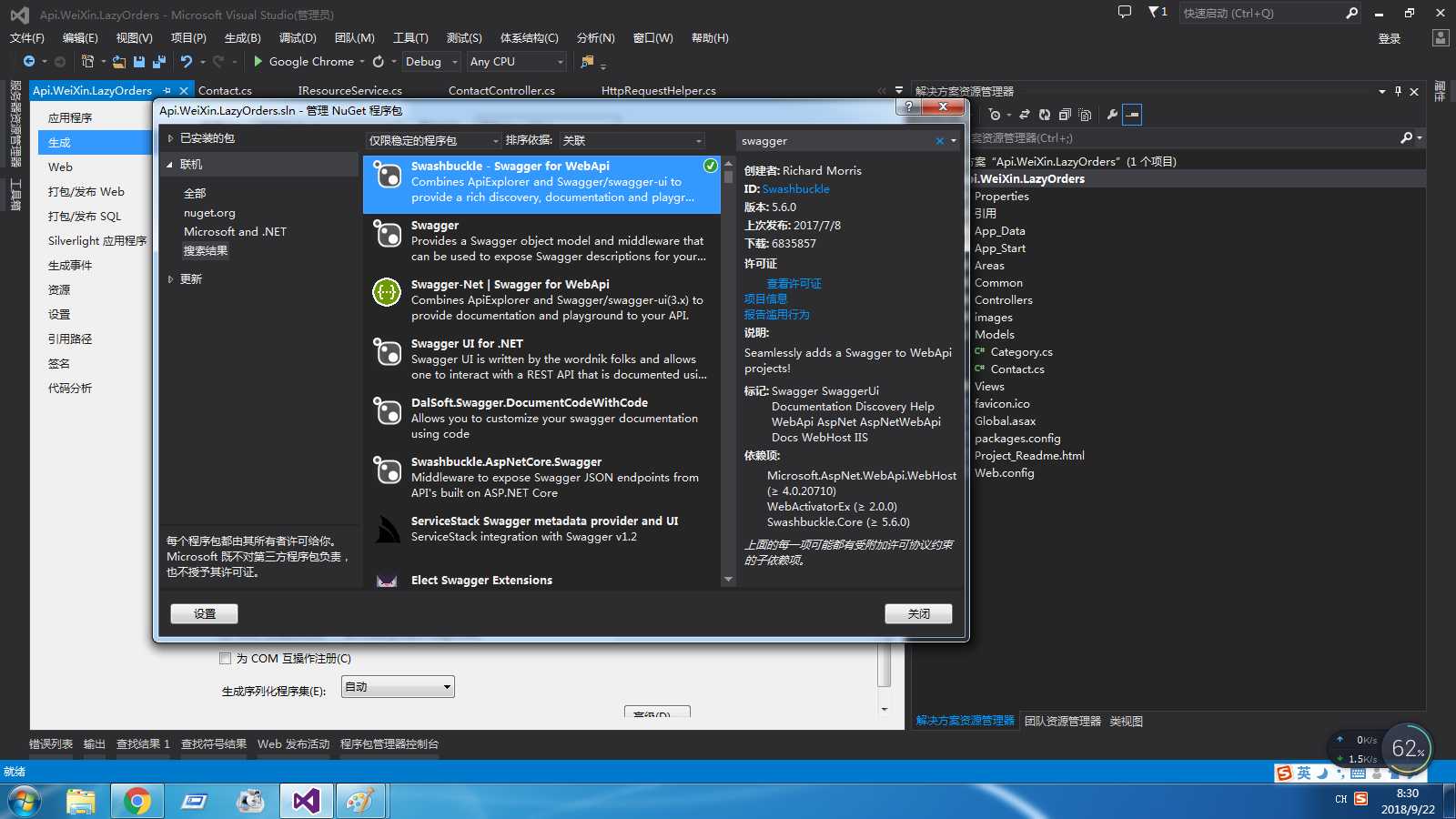
Task: Click the 报告滥用行为 link
Action: pos(776,314)
